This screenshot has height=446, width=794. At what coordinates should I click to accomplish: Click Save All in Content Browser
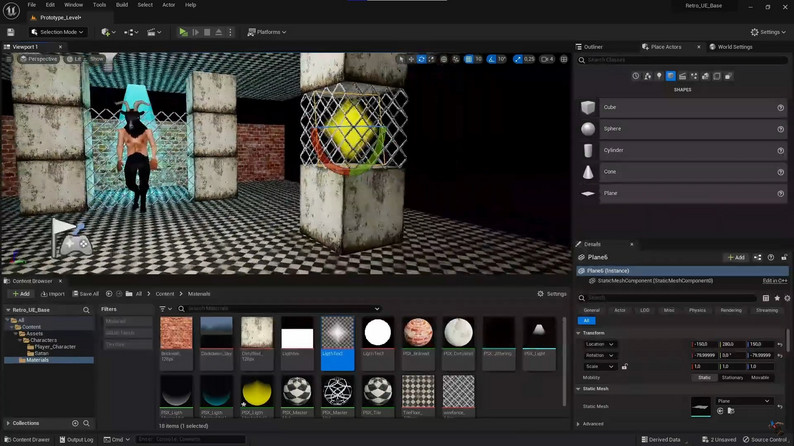(x=86, y=294)
